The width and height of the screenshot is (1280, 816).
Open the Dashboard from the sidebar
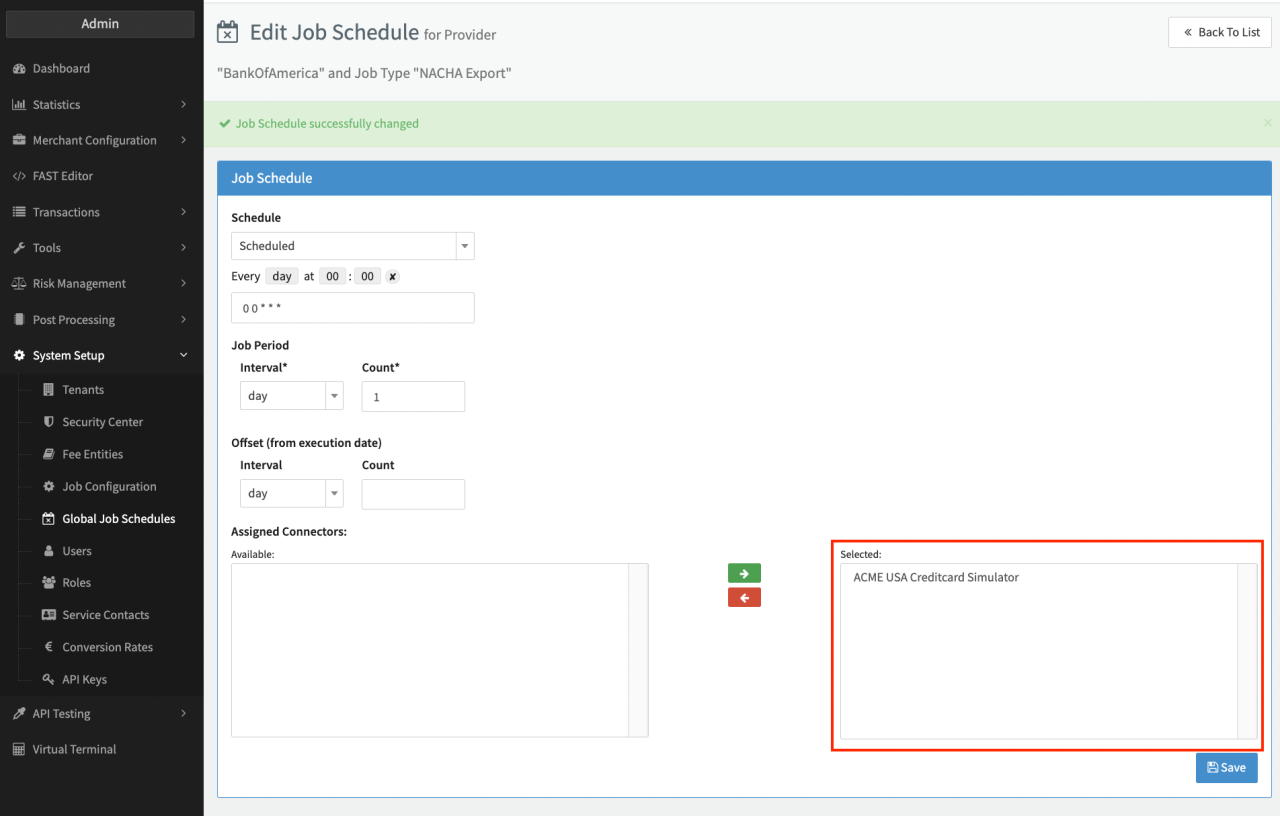click(x=61, y=69)
